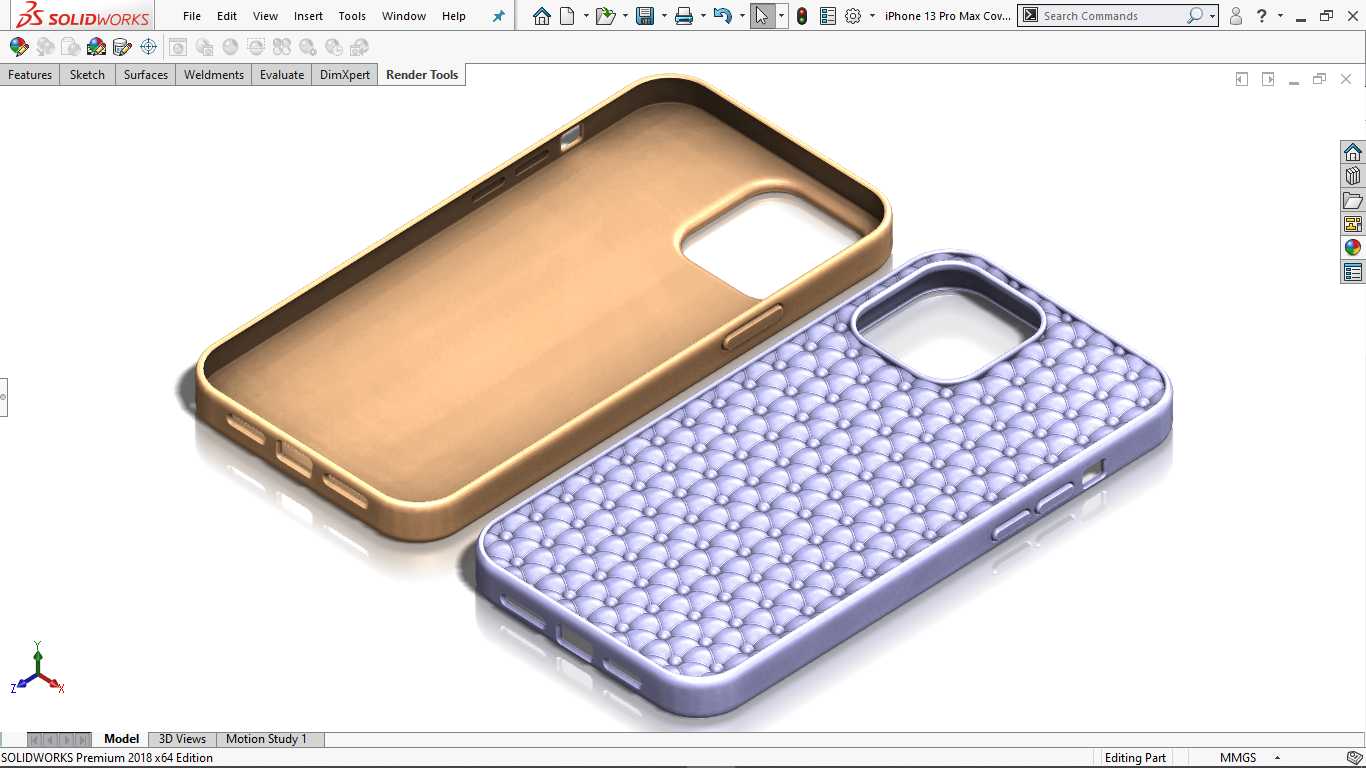Open Design Library in the task pane
The height and width of the screenshot is (768, 1366).
click(x=1353, y=176)
